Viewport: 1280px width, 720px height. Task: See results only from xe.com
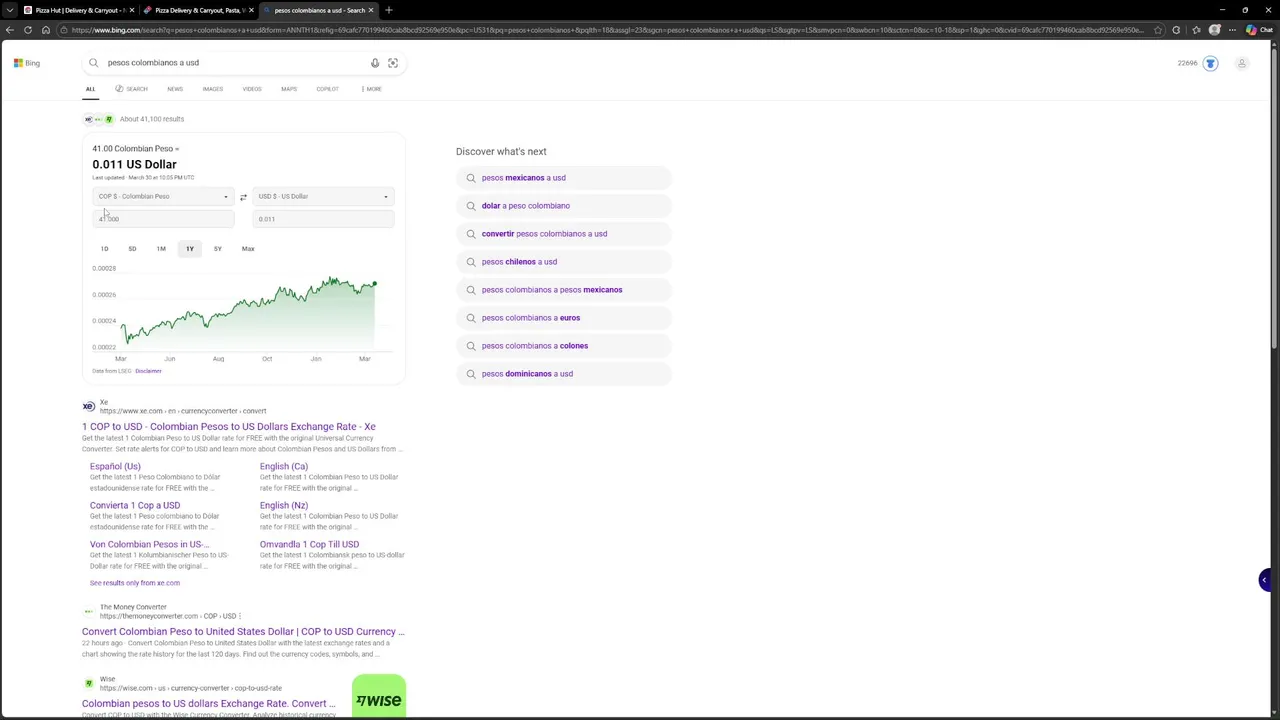135,583
